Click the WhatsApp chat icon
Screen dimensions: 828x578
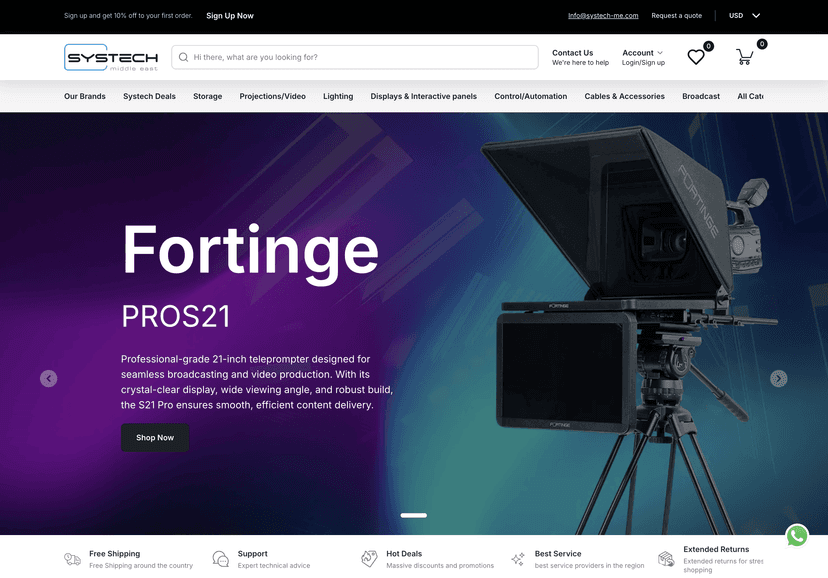click(x=796, y=536)
